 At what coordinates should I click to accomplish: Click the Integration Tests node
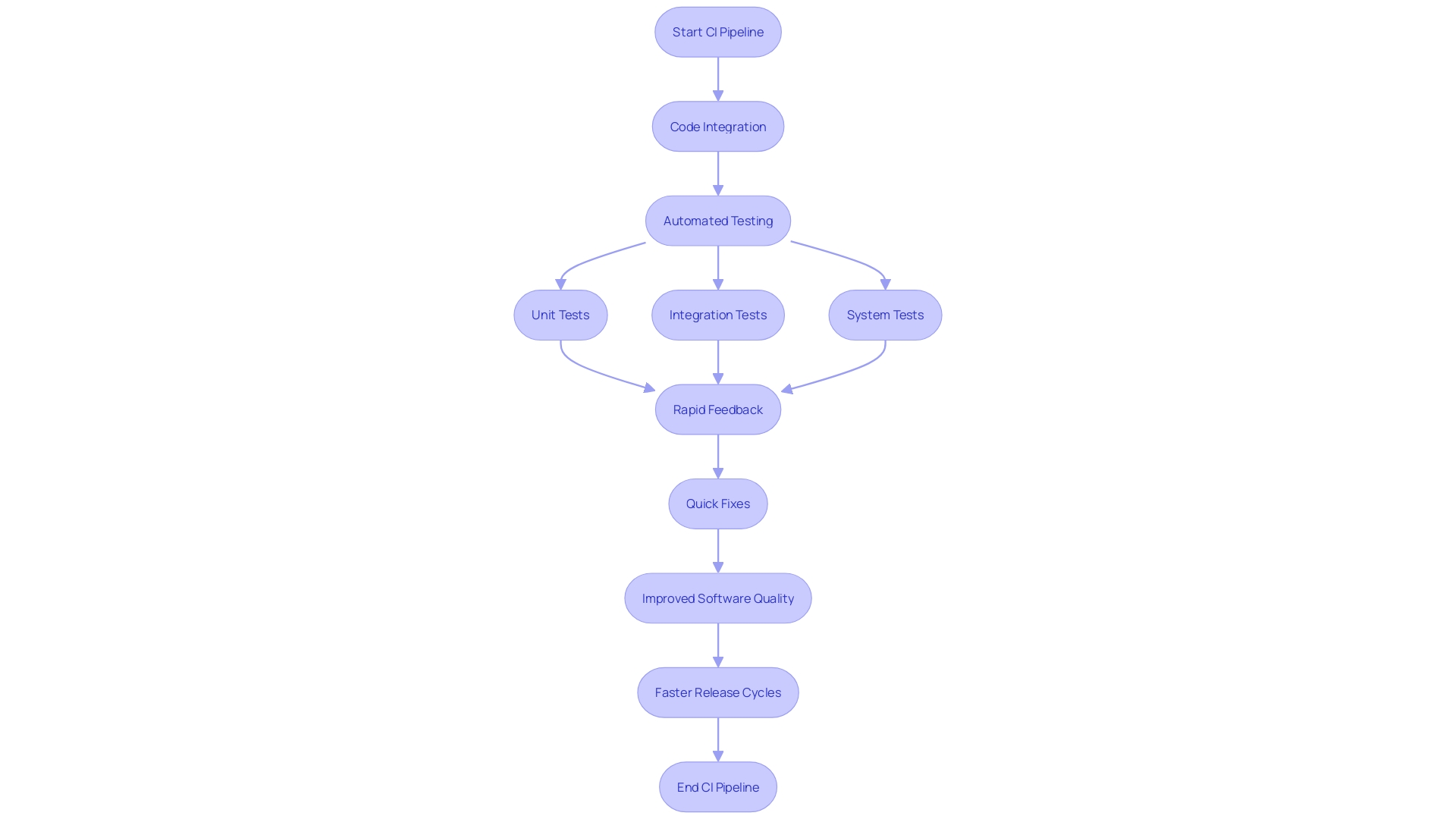(x=718, y=315)
